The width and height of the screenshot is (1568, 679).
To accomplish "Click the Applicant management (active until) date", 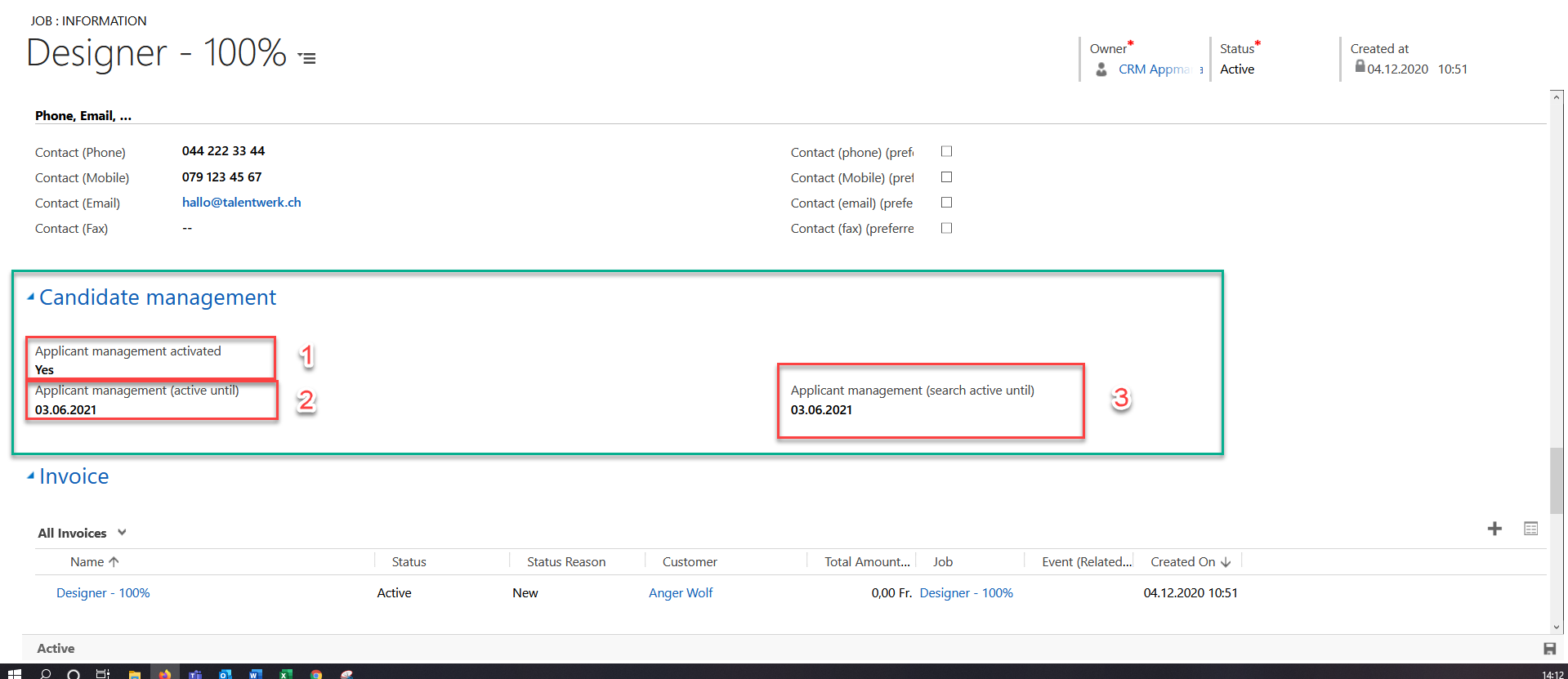I will pos(65,410).
